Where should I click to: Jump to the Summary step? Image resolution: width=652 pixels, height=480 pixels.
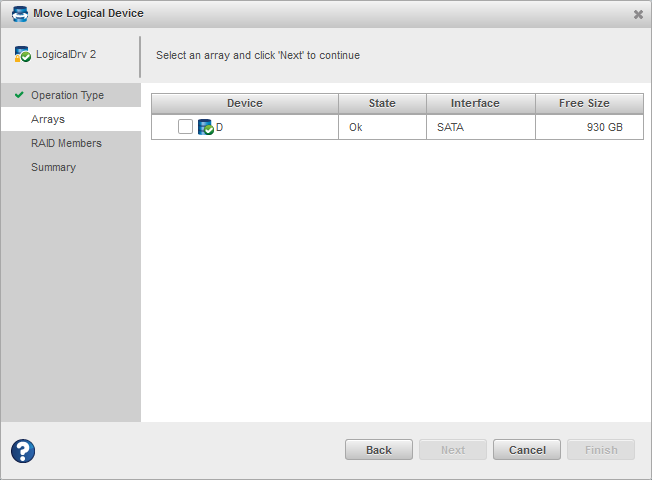pos(53,167)
